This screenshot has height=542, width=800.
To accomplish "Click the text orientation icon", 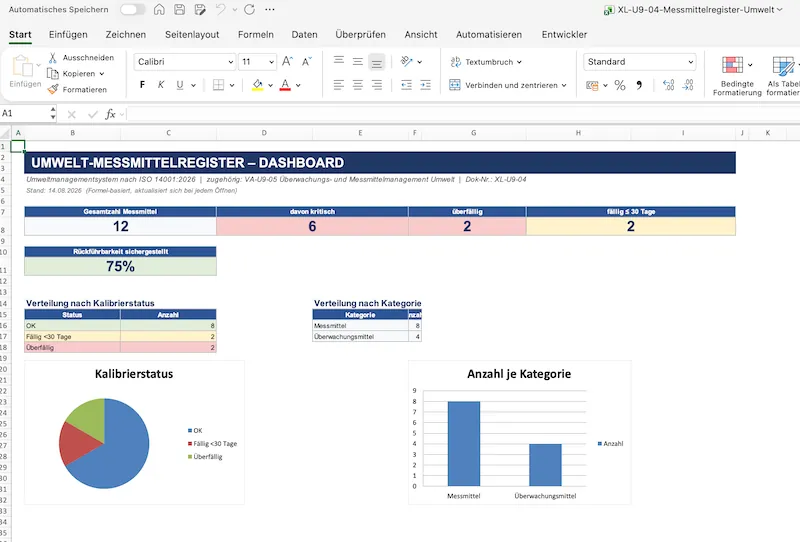I will click(x=407, y=61).
